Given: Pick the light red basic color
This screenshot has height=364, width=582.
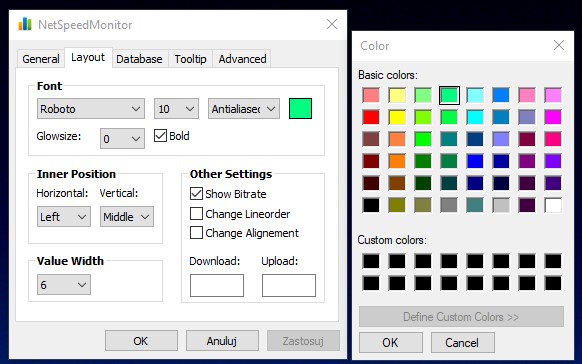Looking at the screenshot, I should 371,95.
